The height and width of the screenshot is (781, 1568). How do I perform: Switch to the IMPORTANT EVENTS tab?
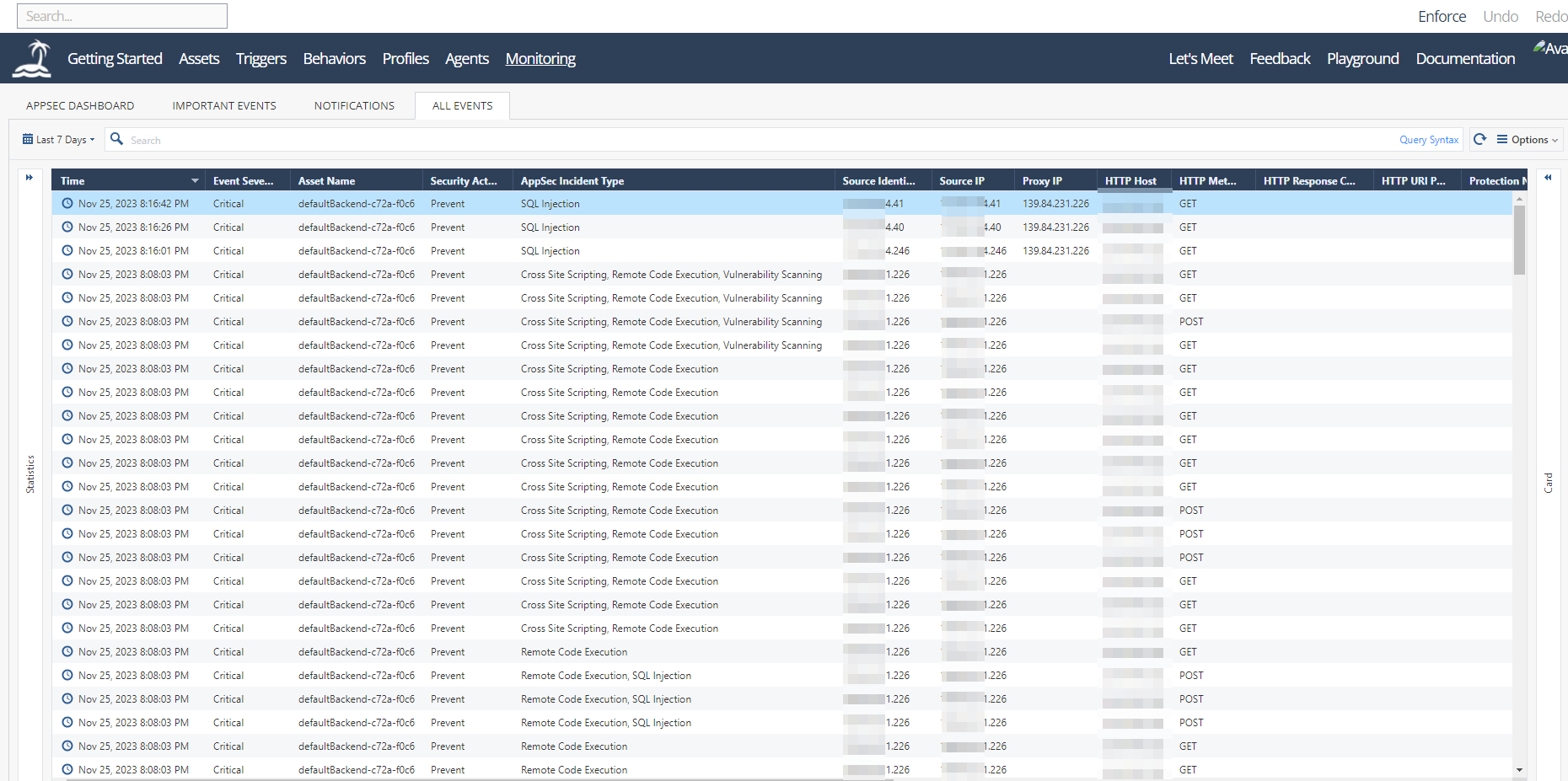click(x=223, y=105)
